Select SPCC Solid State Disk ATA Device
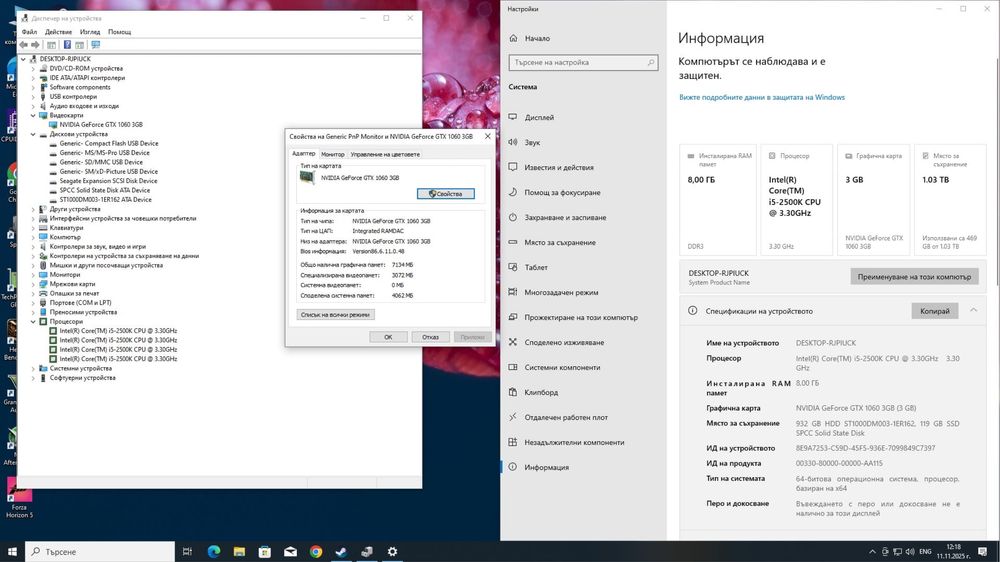 [x=105, y=190]
